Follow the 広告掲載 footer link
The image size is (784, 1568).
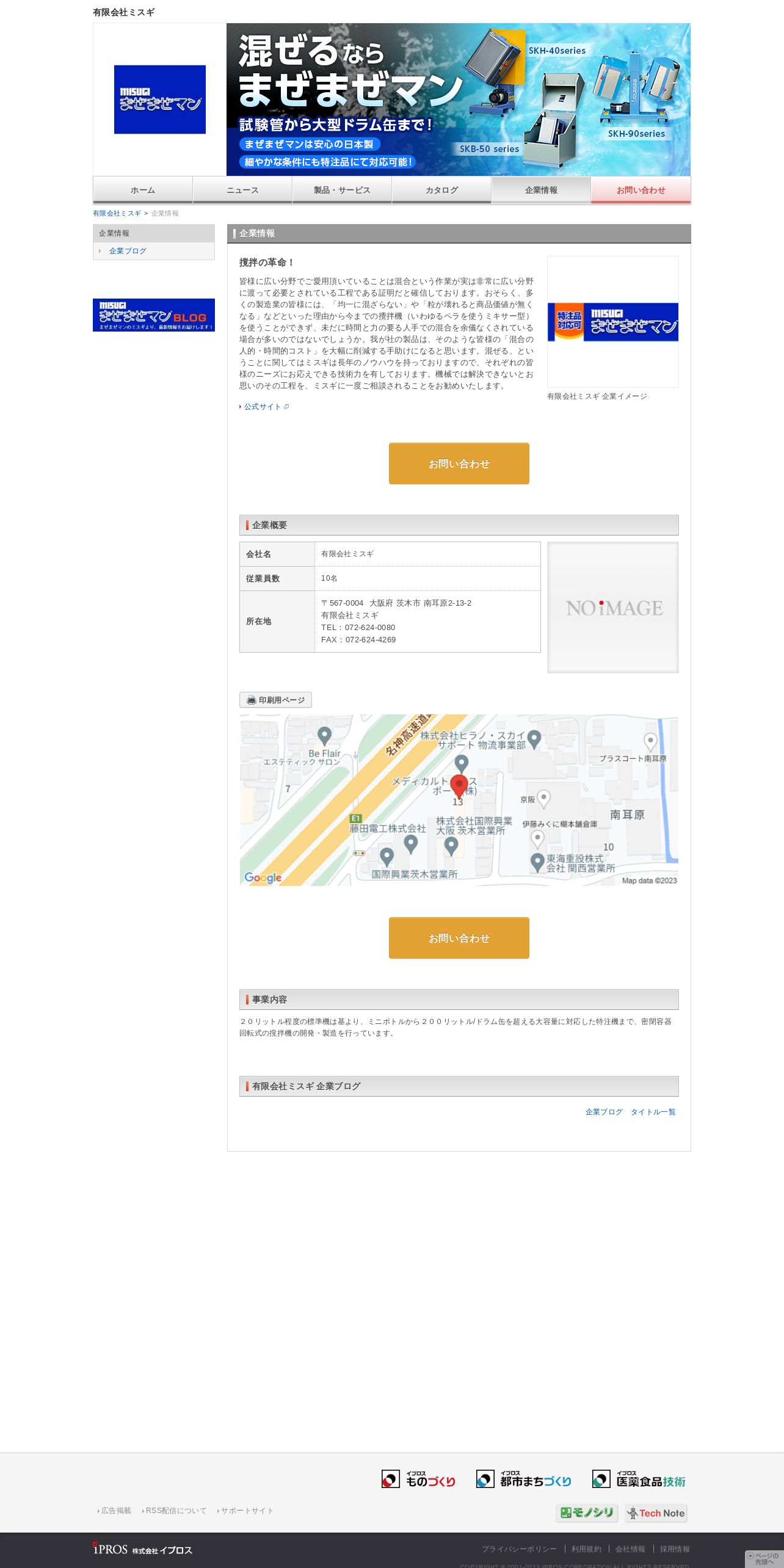116,1511
